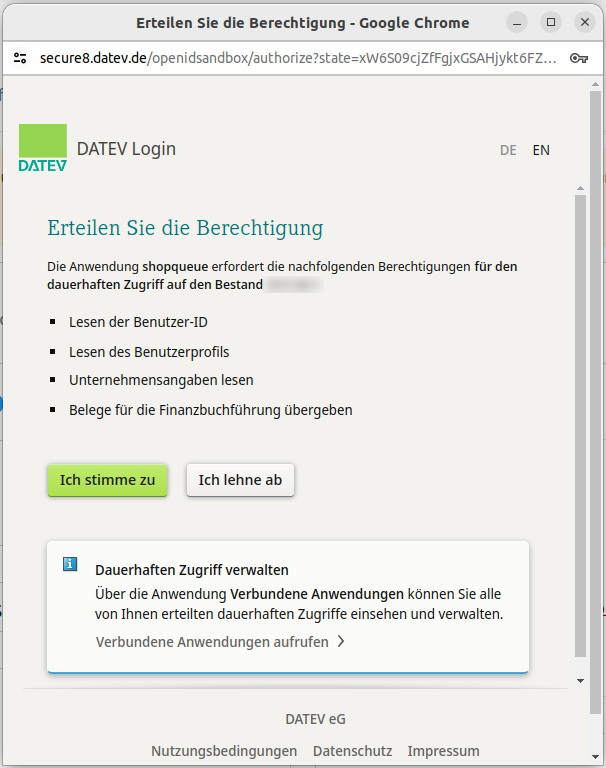Switch language to EN
Screen dimensions: 606x768
541,150
